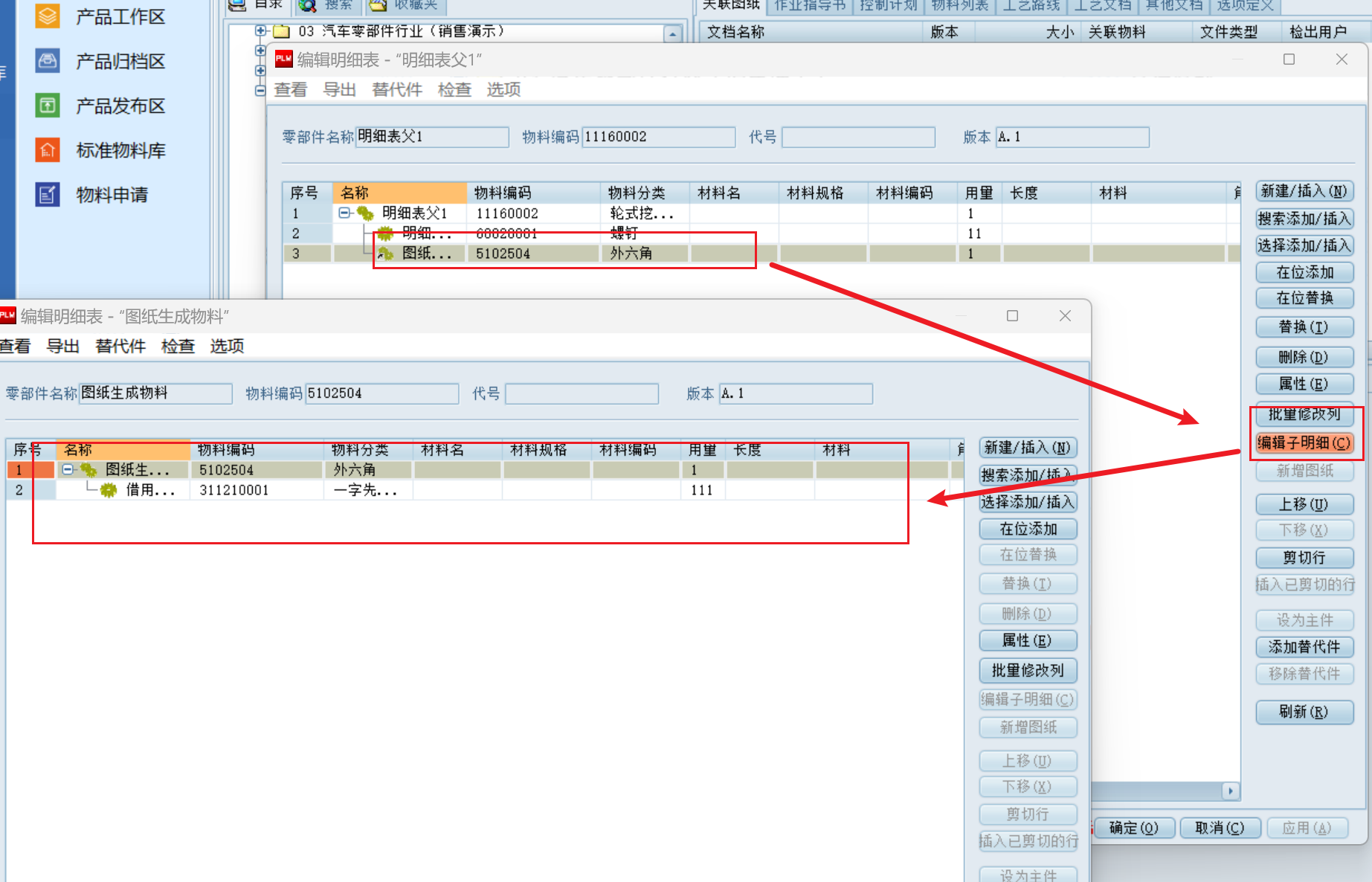Image resolution: width=1372 pixels, height=882 pixels.
Task: Click the 批量修改列 button in front window
Action: [1028, 670]
